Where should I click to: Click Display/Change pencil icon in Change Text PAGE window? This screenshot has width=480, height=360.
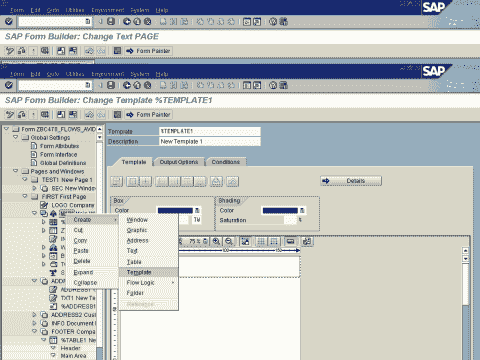click(x=10, y=51)
